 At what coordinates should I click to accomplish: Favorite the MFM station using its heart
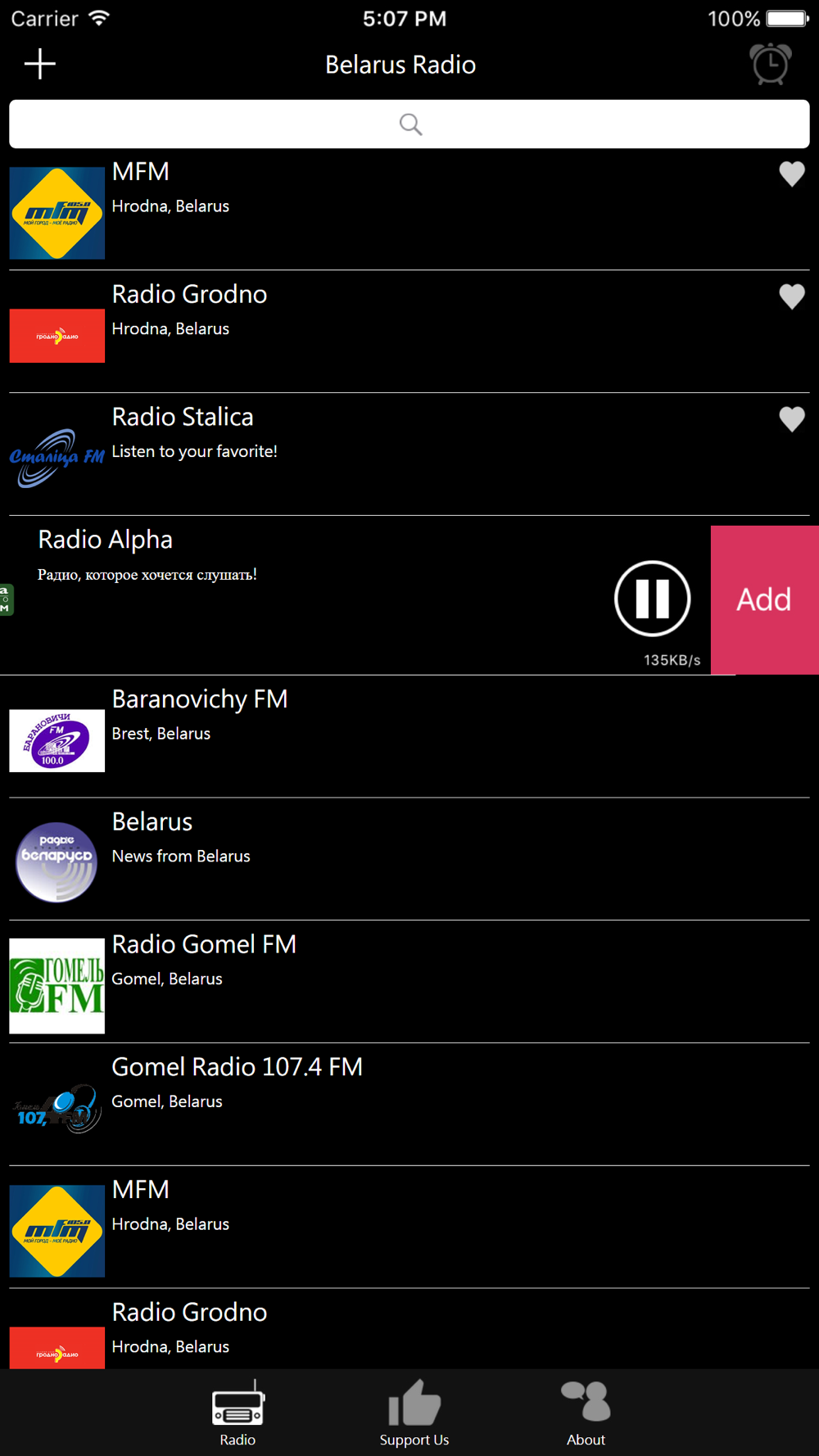tap(792, 174)
